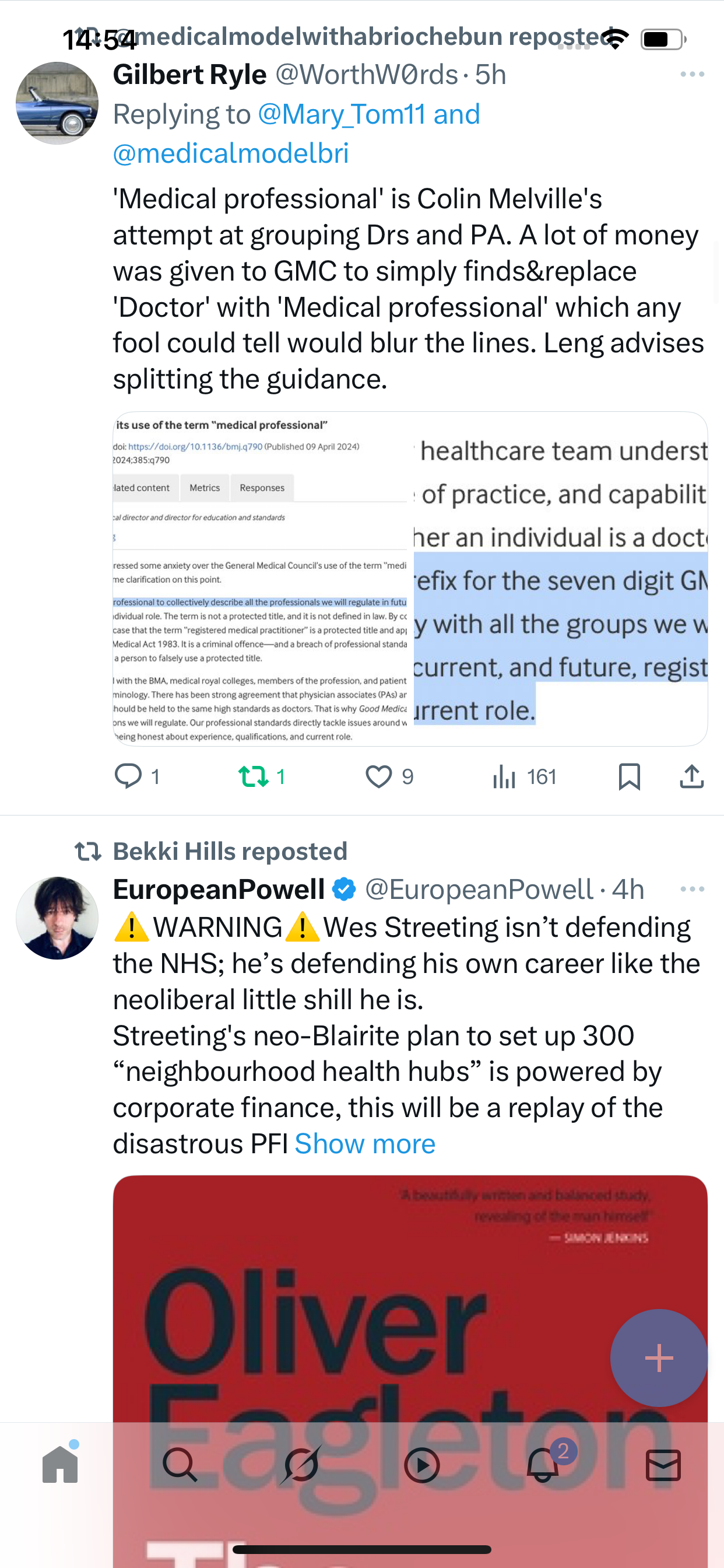724x1568 pixels.
Task: Open direct messages envelope icon
Action: [663, 1465]
